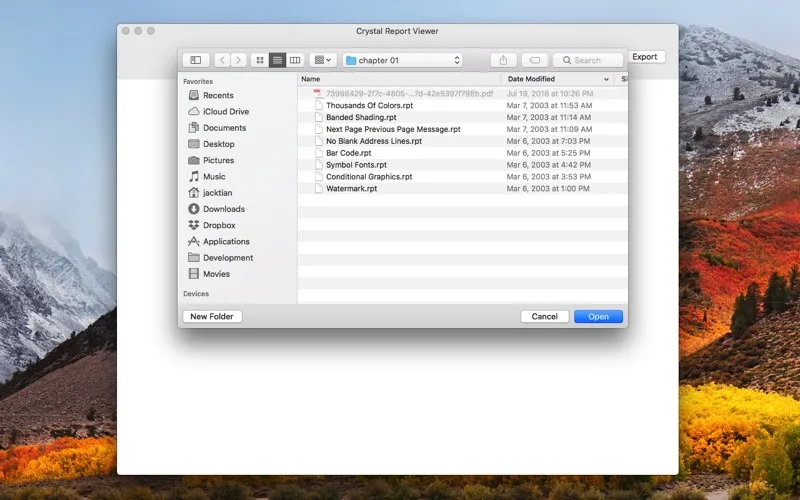This screenshot has height=500, width=800.
Task: Go to Downloads in sidebar
Action: (224, 209)
